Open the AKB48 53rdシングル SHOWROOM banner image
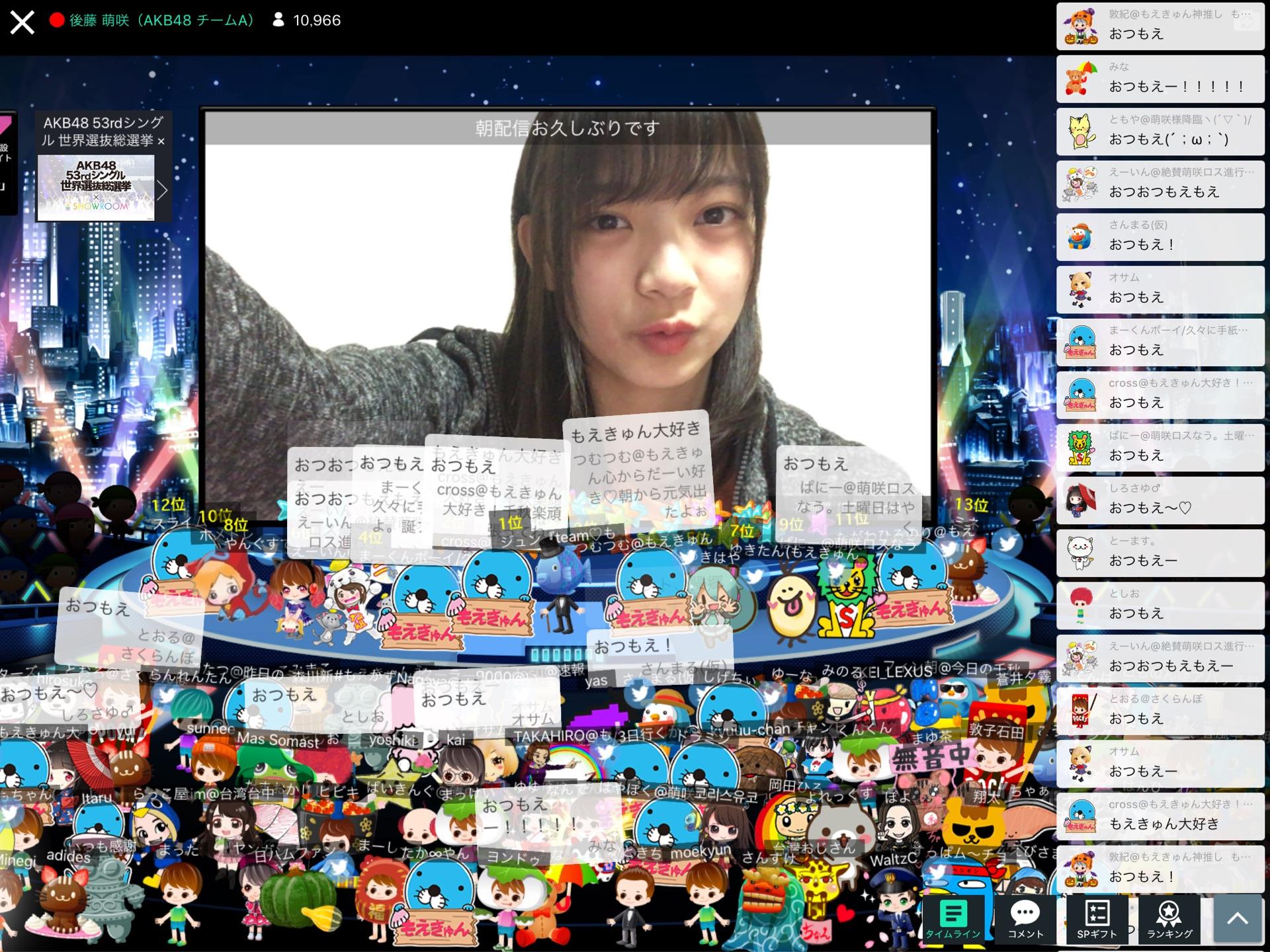Image resolution: width=1270 pixels, height=952 pixels. coord(96,187)
